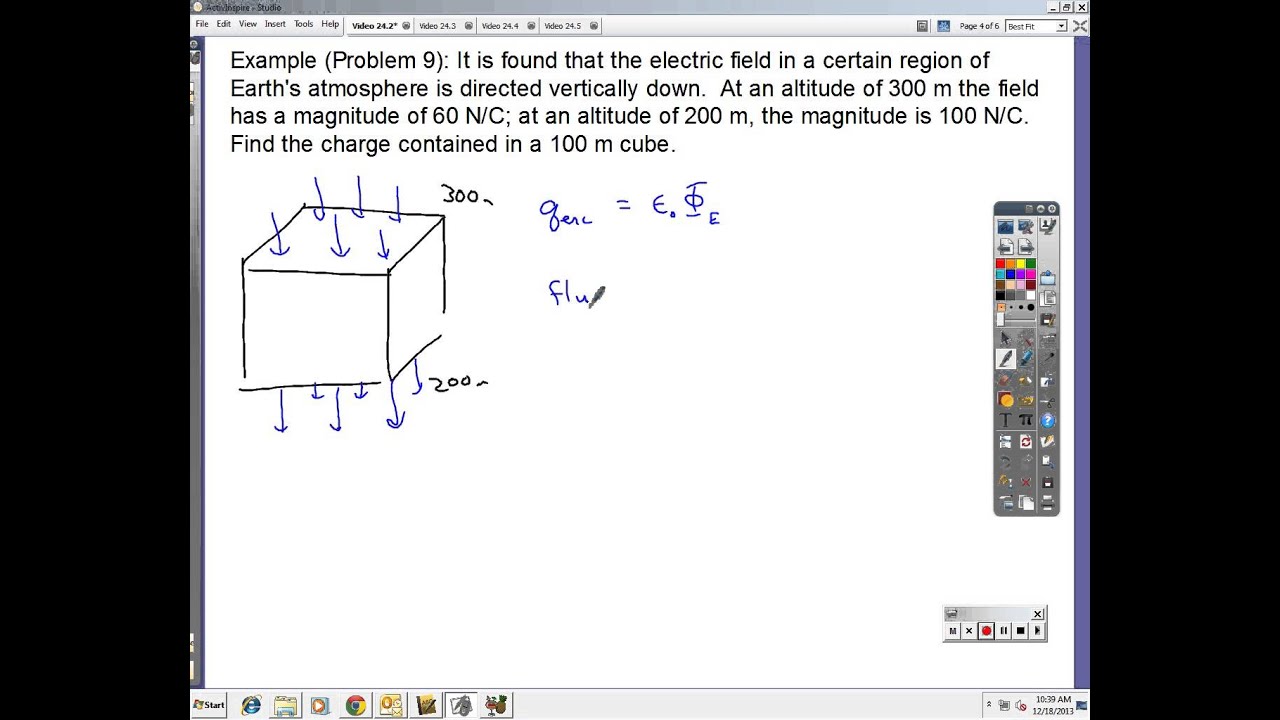Viewport: 1280px width, 720px height.
Task: Open the Edit menu
Action: (x=224, y=24)
